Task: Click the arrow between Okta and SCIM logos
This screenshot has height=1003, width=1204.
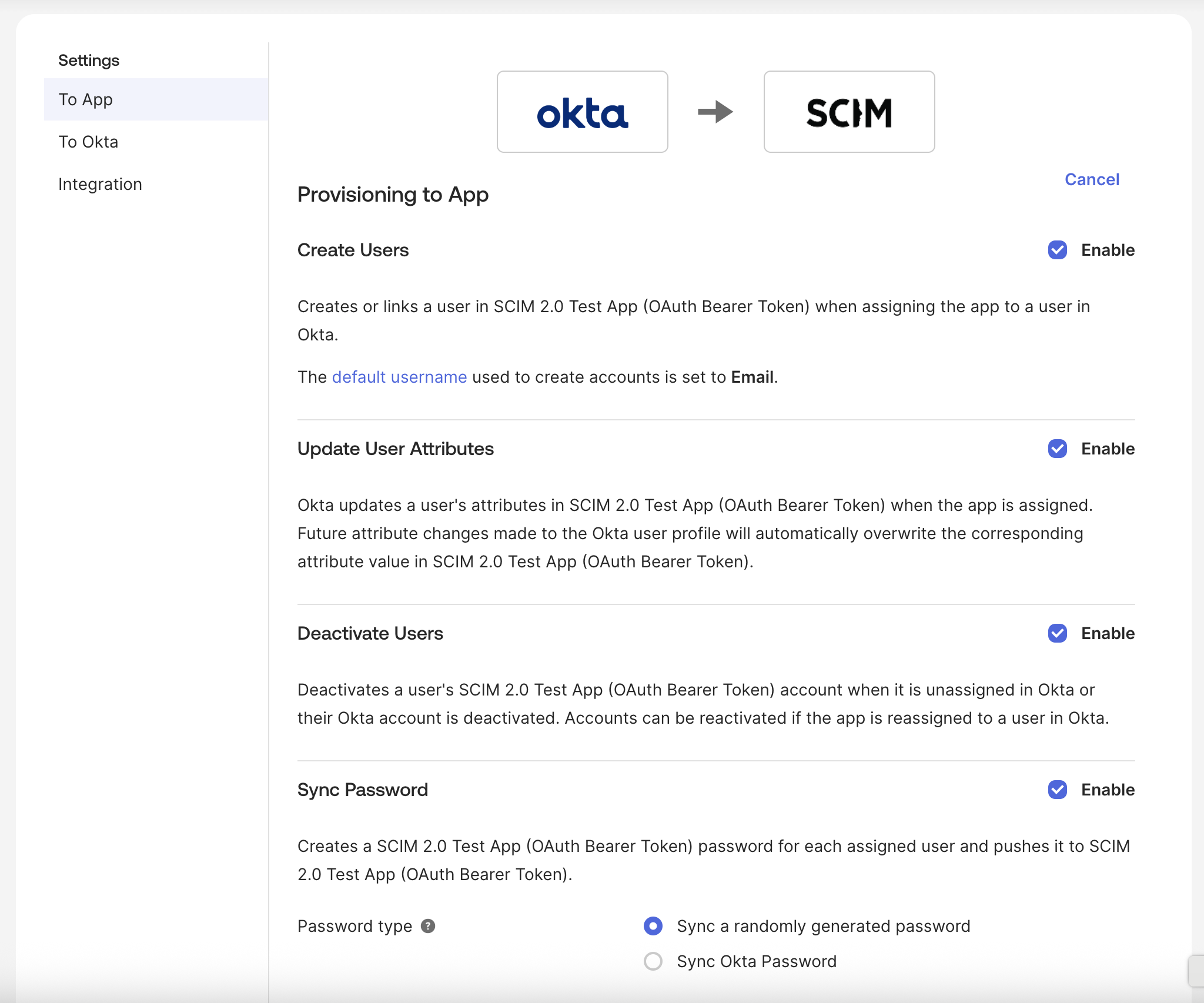Action: point(715,112)
